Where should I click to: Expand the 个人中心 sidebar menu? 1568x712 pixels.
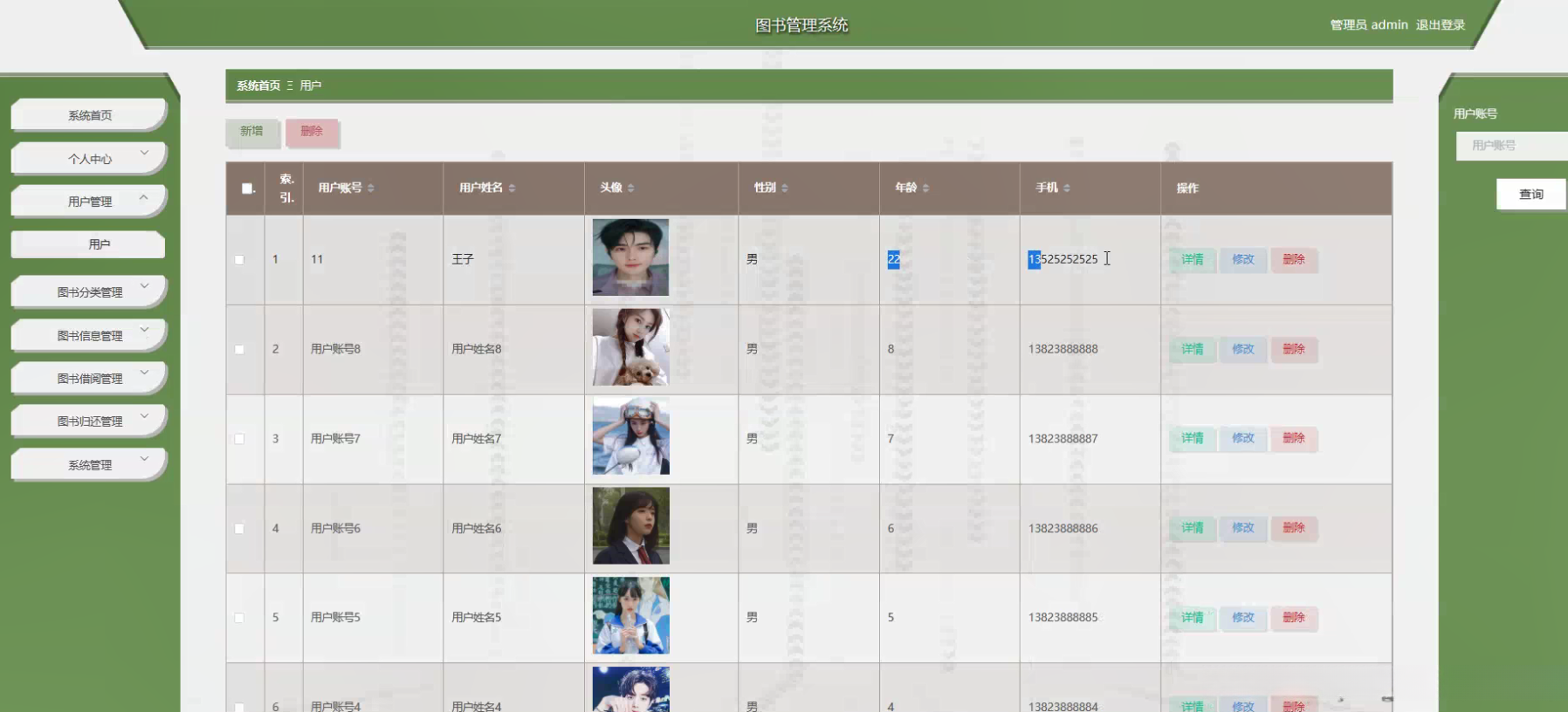tap(89, 159)
